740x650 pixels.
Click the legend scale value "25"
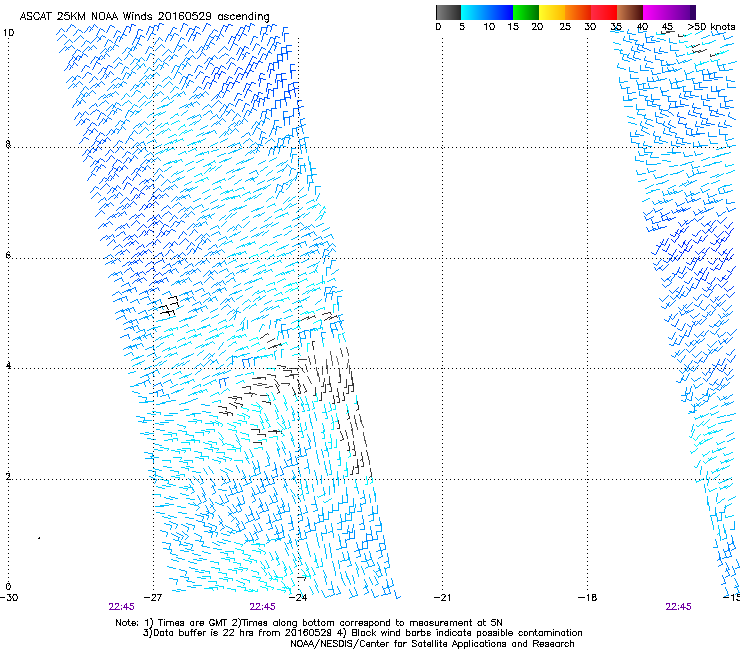pos(565,27)
